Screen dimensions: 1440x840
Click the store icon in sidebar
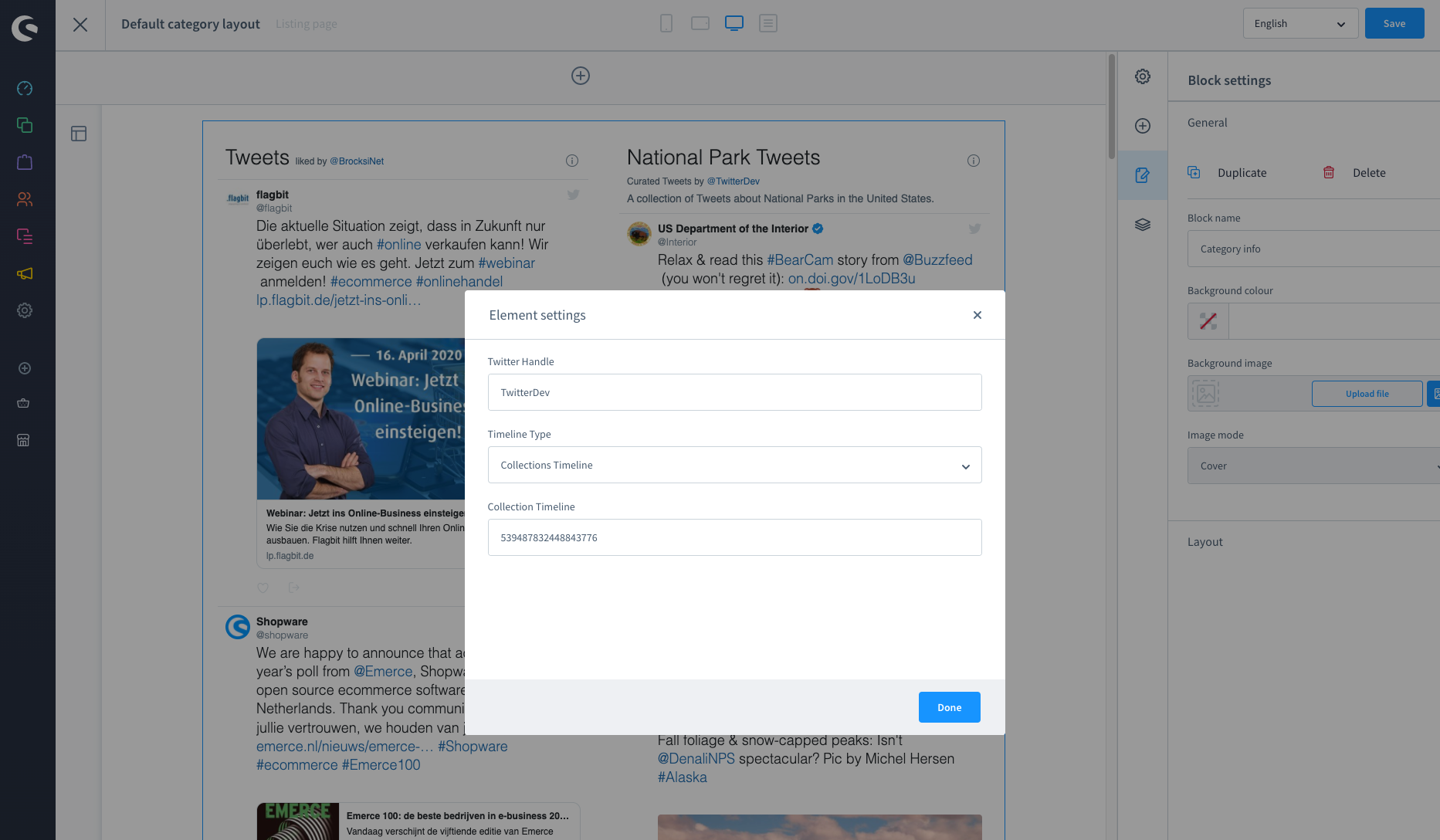click(x=23, y=440)
